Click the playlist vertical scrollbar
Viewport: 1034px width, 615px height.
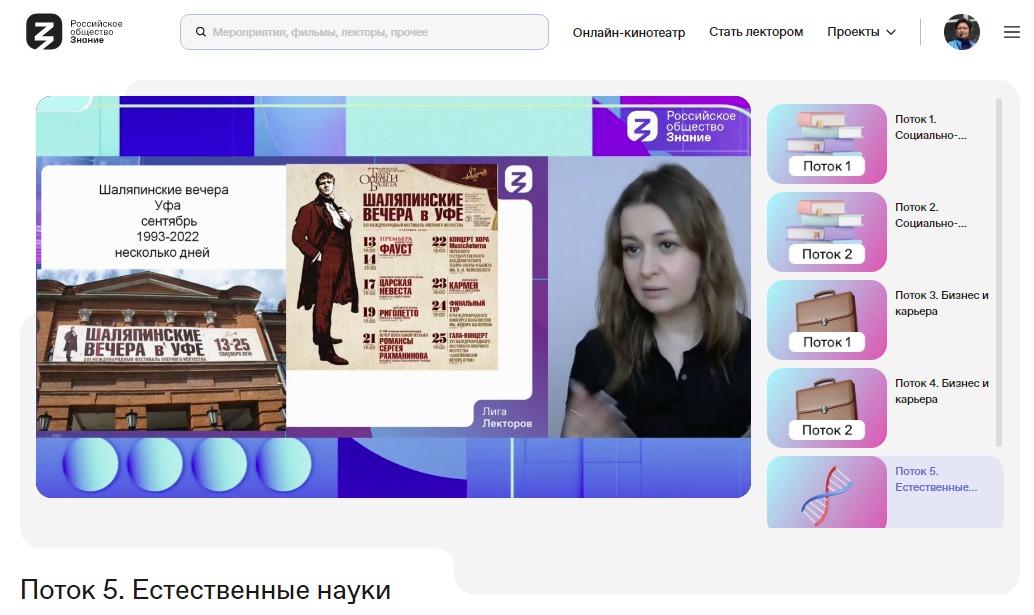[x=998, y=270]
